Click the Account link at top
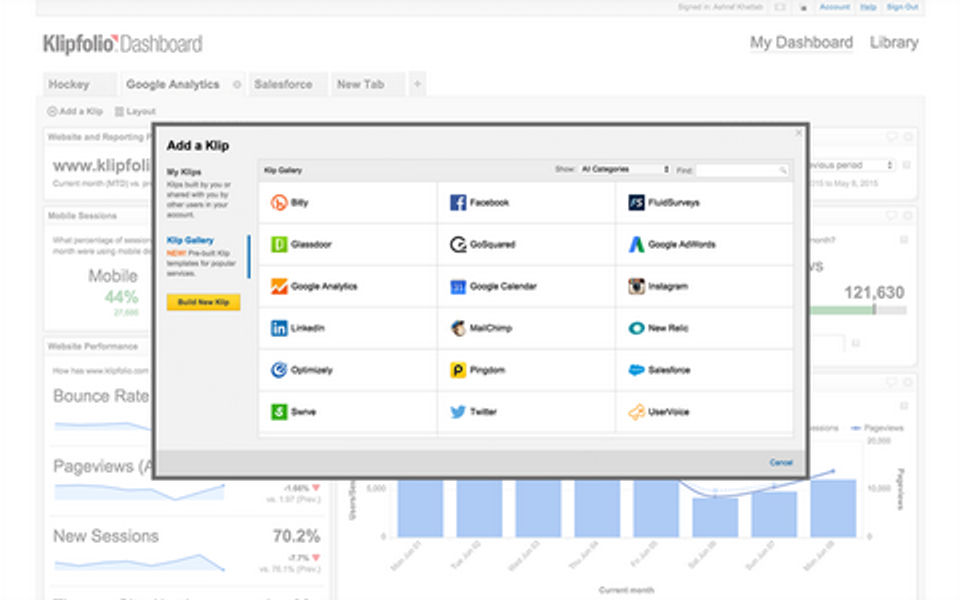 click(834, 7)
